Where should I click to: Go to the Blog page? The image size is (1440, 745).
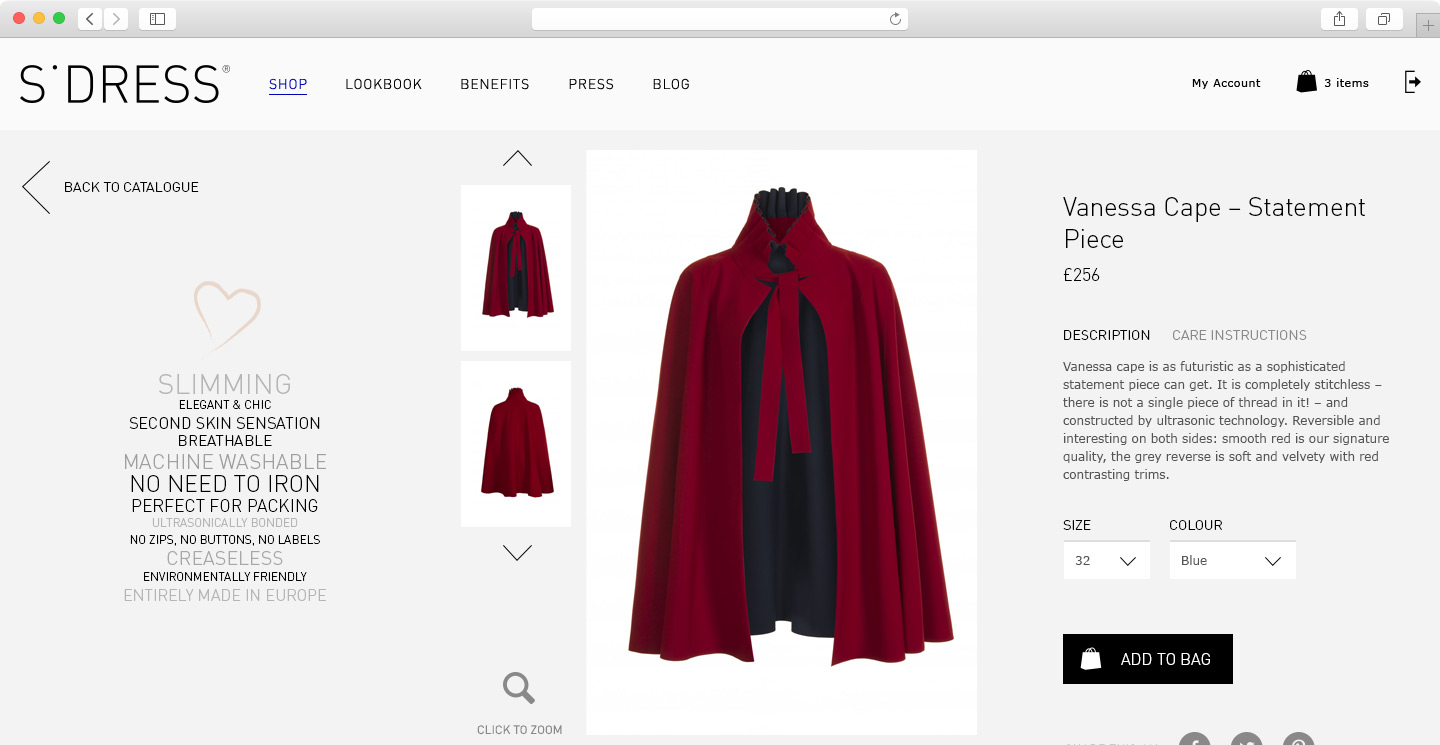[671, 84]
